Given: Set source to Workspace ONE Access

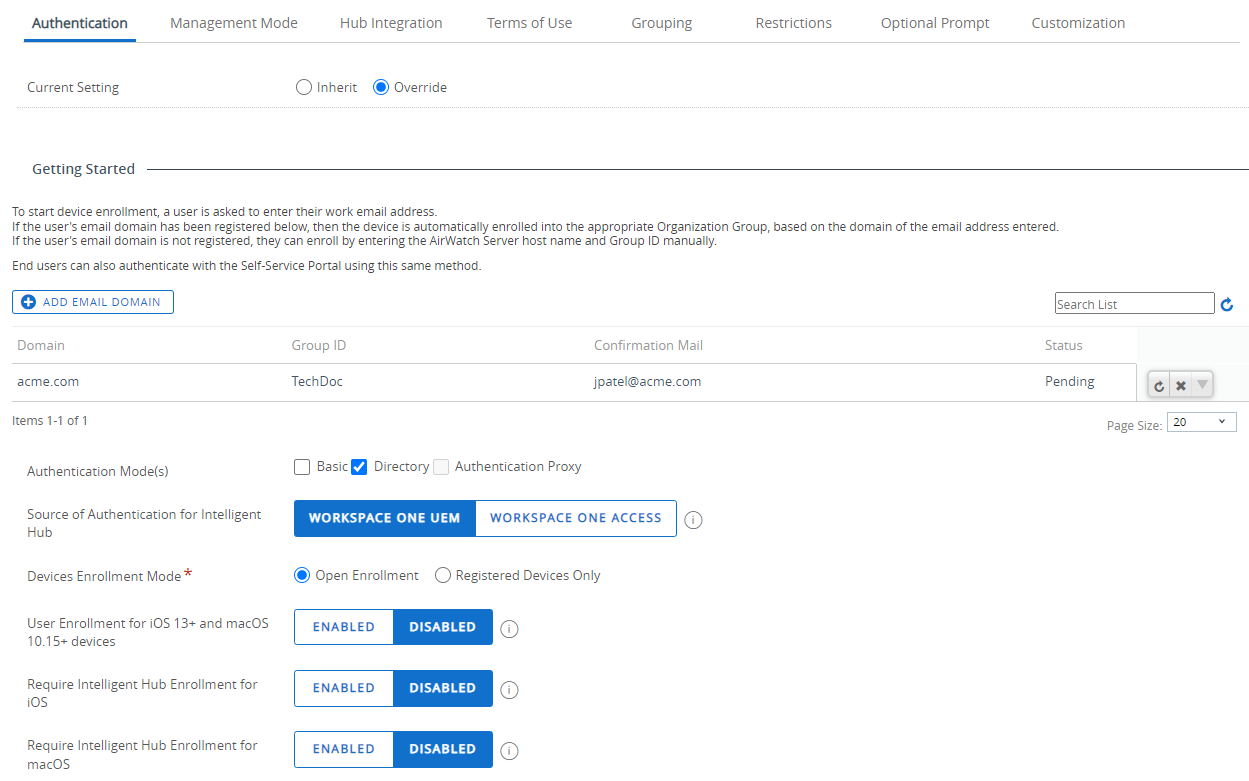Looking at the screenshot, I should click(x=576, y=518).
